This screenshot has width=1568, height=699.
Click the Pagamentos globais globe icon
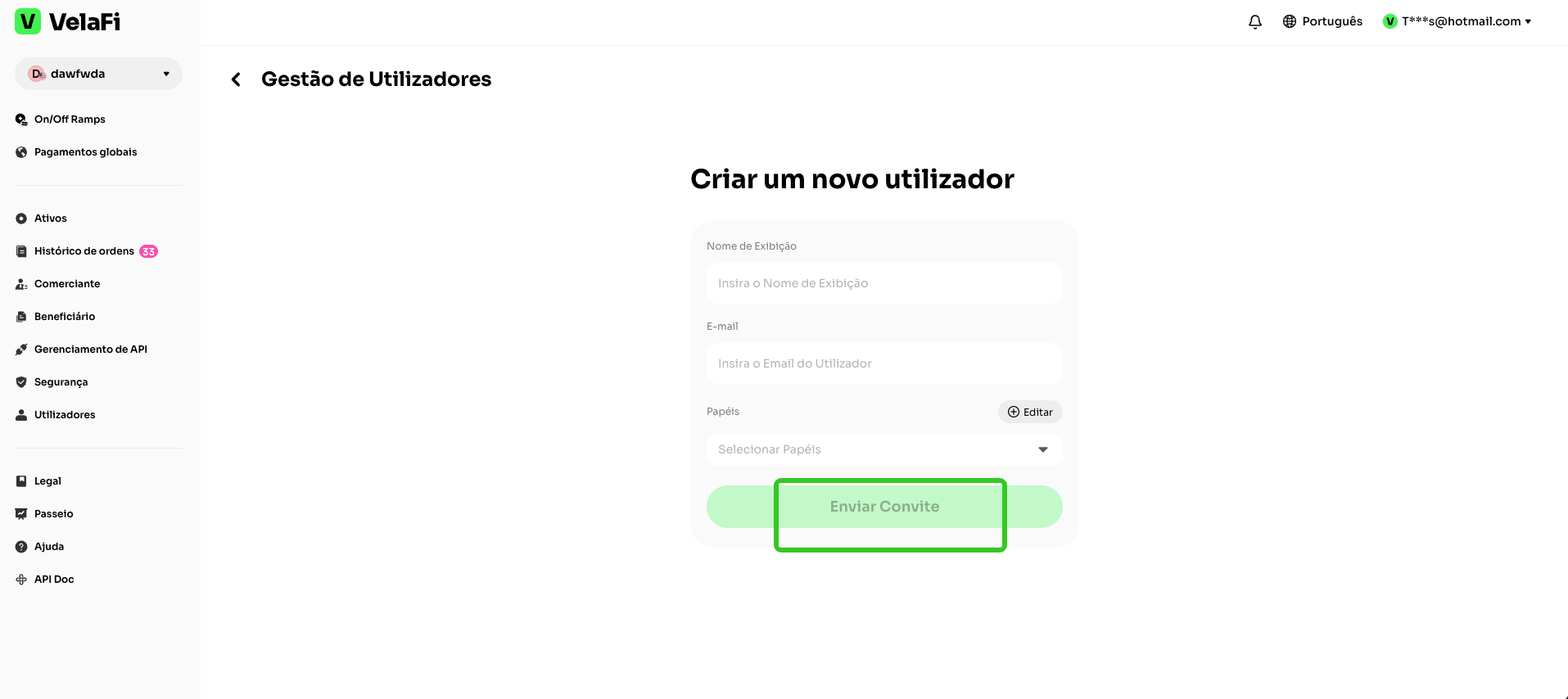[21, 152]
